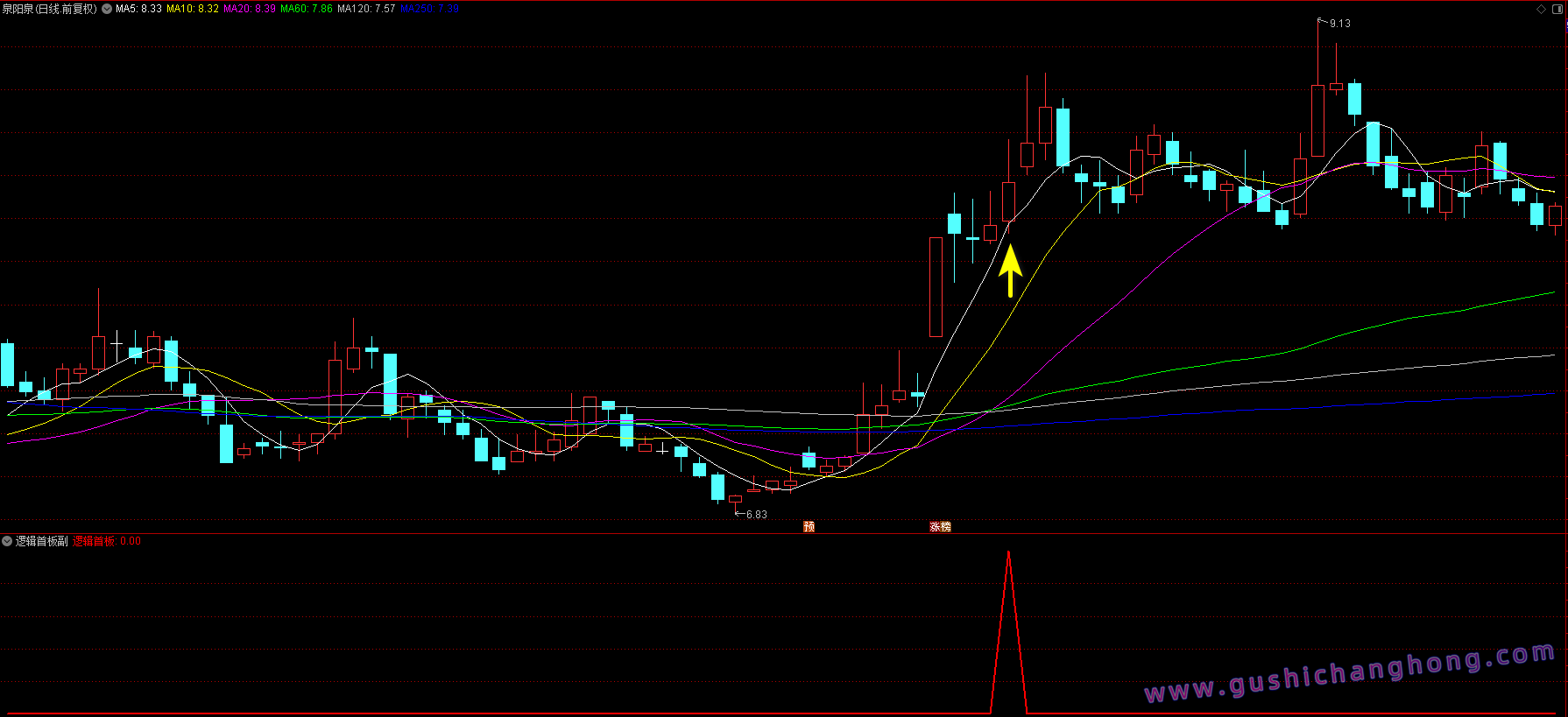This screenshot has width=1568, height=717.
Task: Click the magenta MA20 indicator label
Action: pyautogui.click(x=249, y=9)
